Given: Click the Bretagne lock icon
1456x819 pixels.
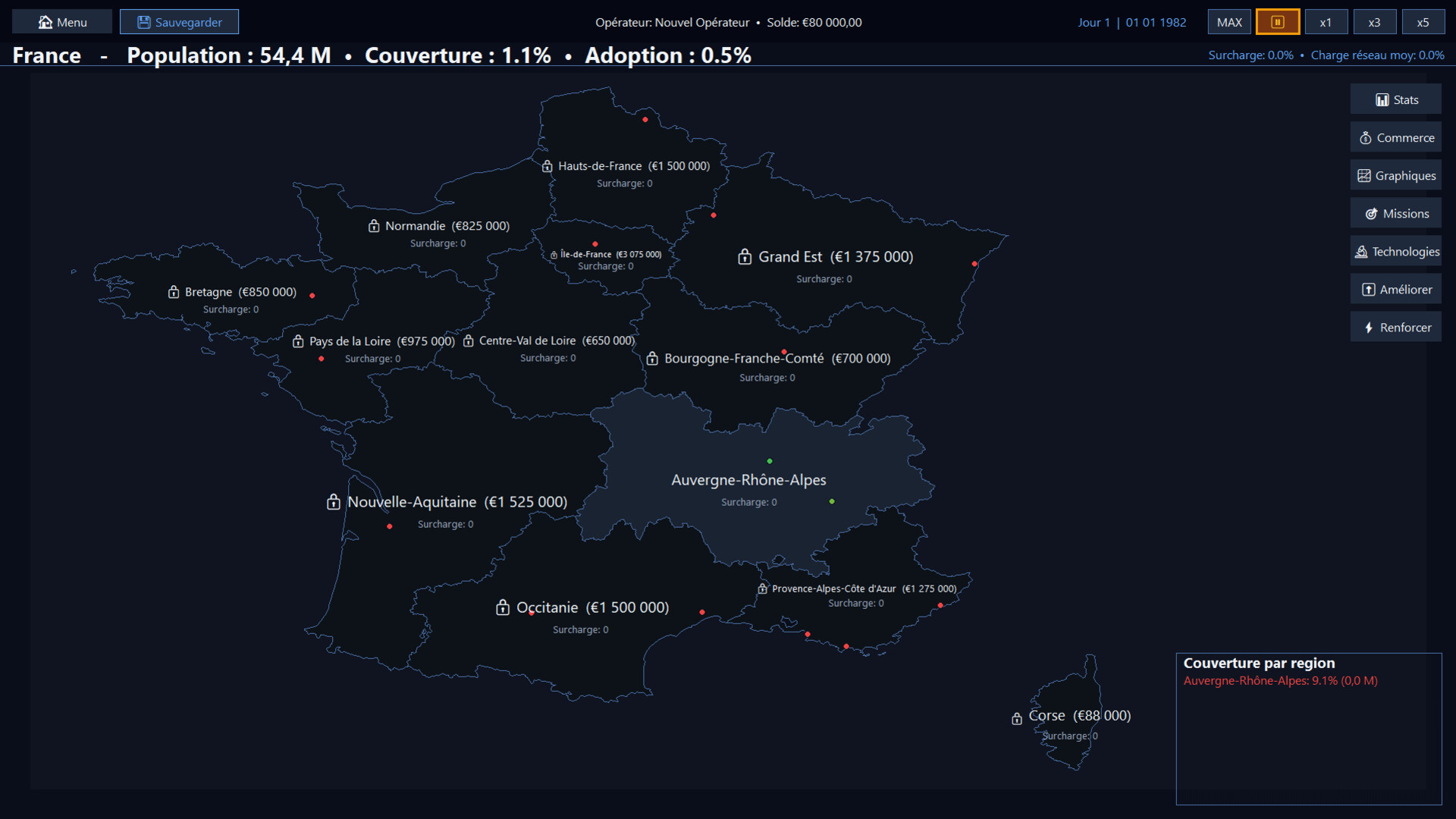Looking at the screenshot, I should coord(174,292).
